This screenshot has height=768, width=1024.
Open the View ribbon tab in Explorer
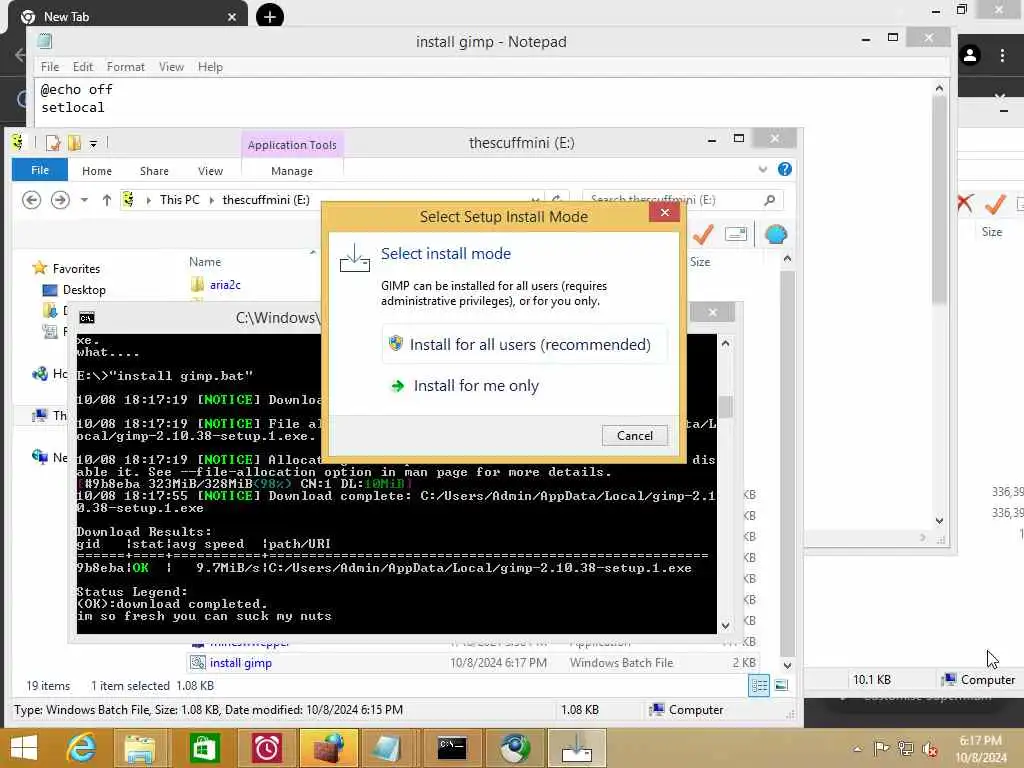tap(210, 170)
